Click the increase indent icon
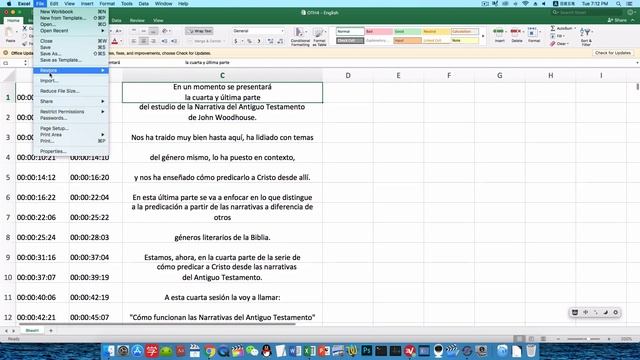 coord(174,41)
